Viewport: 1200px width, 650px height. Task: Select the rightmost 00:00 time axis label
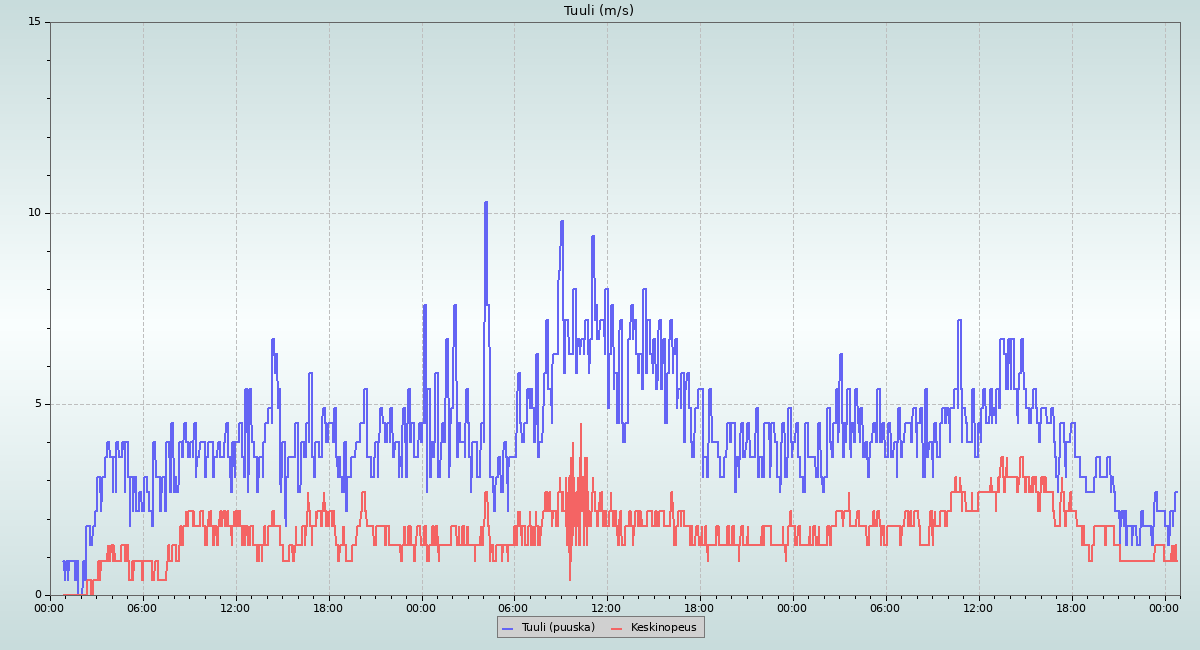click(1164, 608)
